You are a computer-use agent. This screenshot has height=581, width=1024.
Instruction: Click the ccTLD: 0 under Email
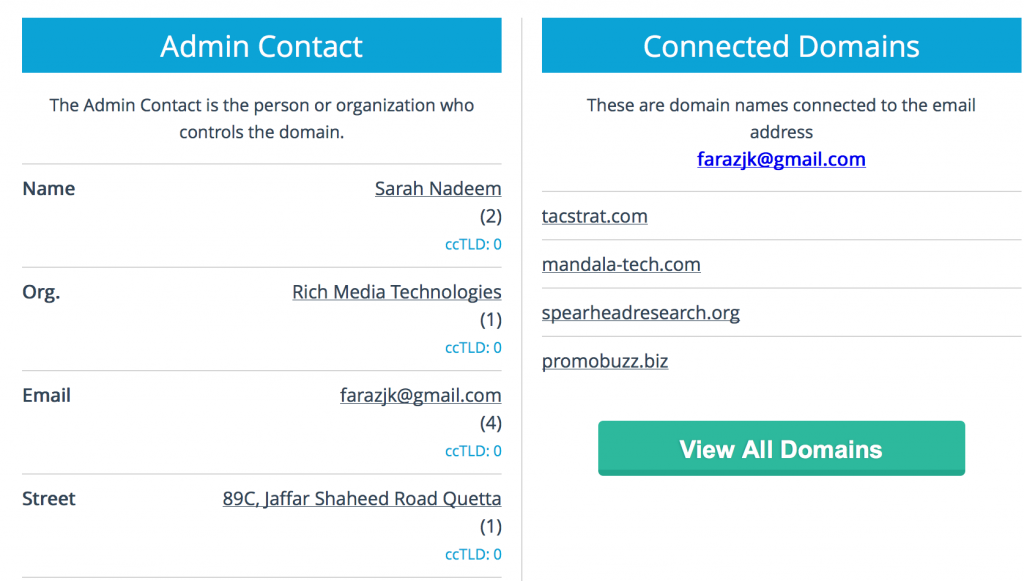473,451
